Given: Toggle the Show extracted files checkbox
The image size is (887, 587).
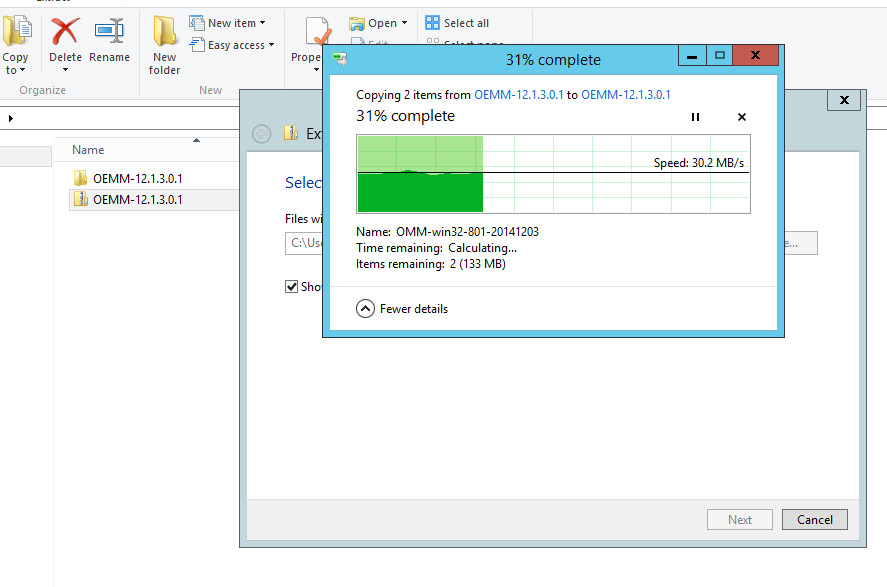Looking at the screenshot, I should [291, 287].
